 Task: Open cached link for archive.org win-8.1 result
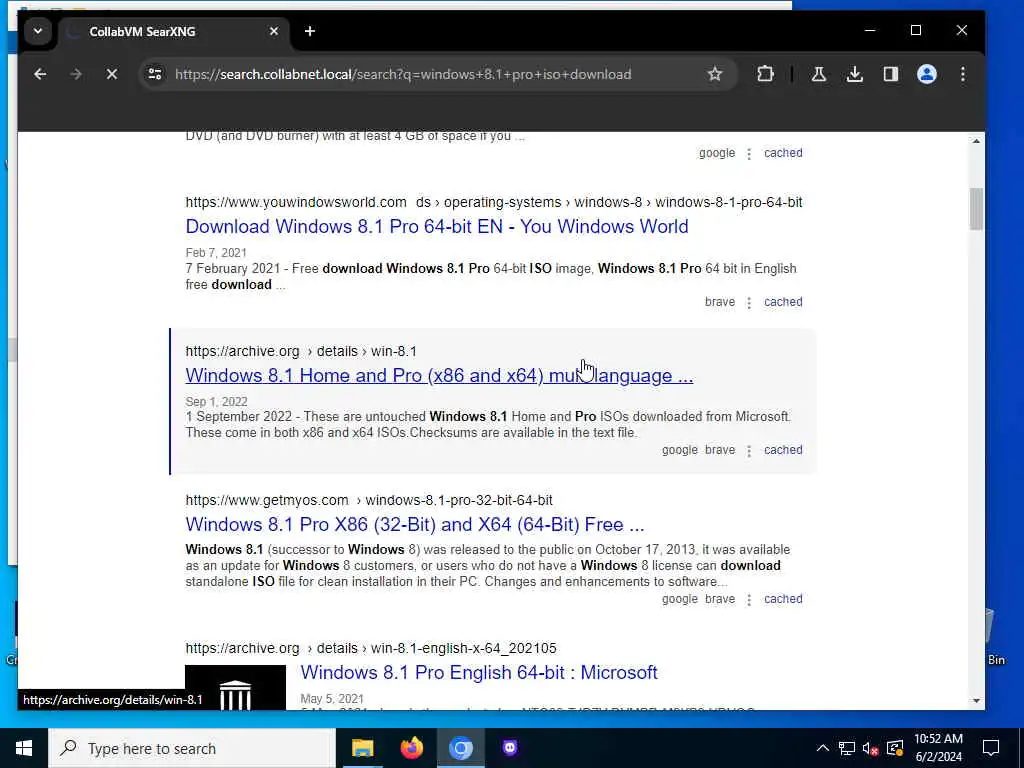click(x=783, y=450)
